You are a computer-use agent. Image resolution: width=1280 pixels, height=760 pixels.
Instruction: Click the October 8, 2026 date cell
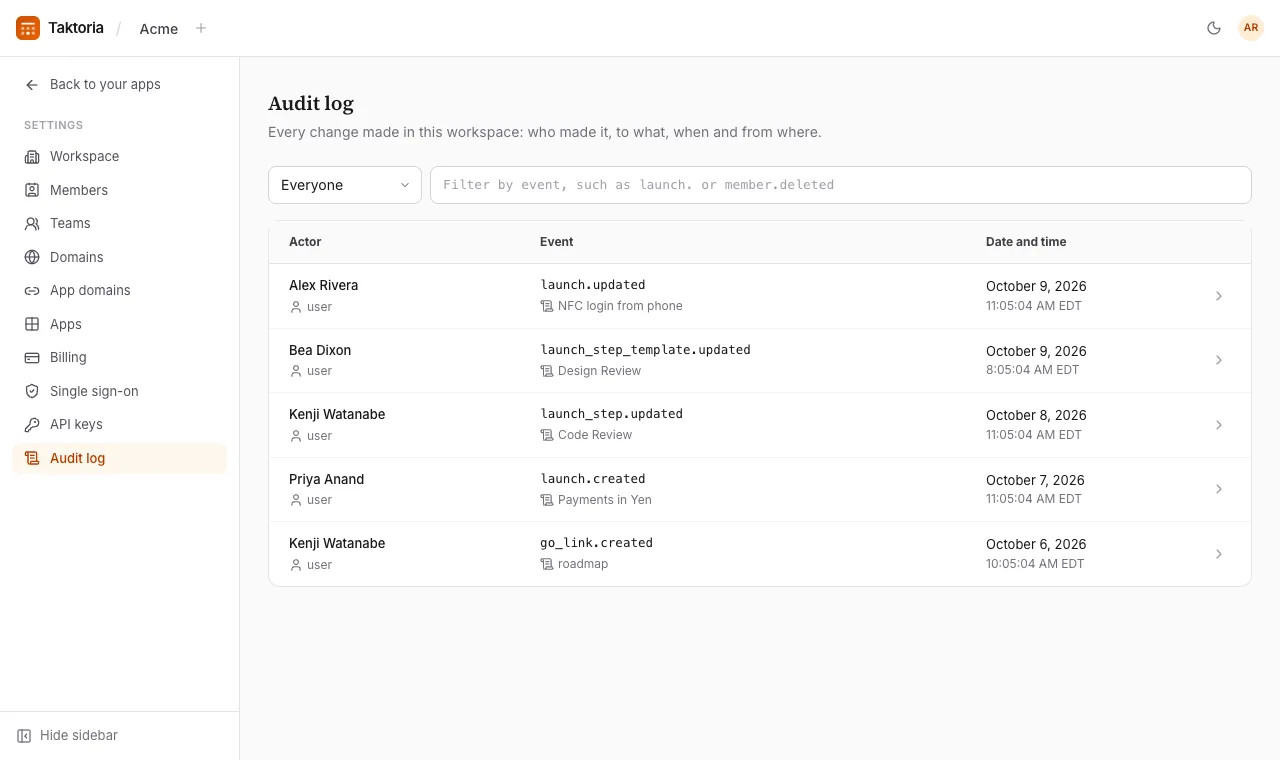(1036, 415)
